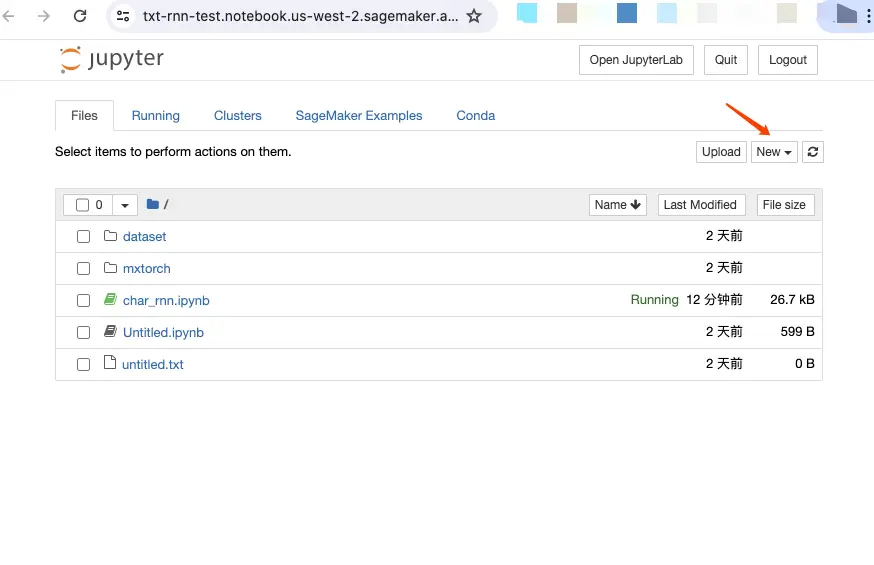Switch to the Running tab
Viewport: 874px width, 565px height.
[x=156, y=116]
